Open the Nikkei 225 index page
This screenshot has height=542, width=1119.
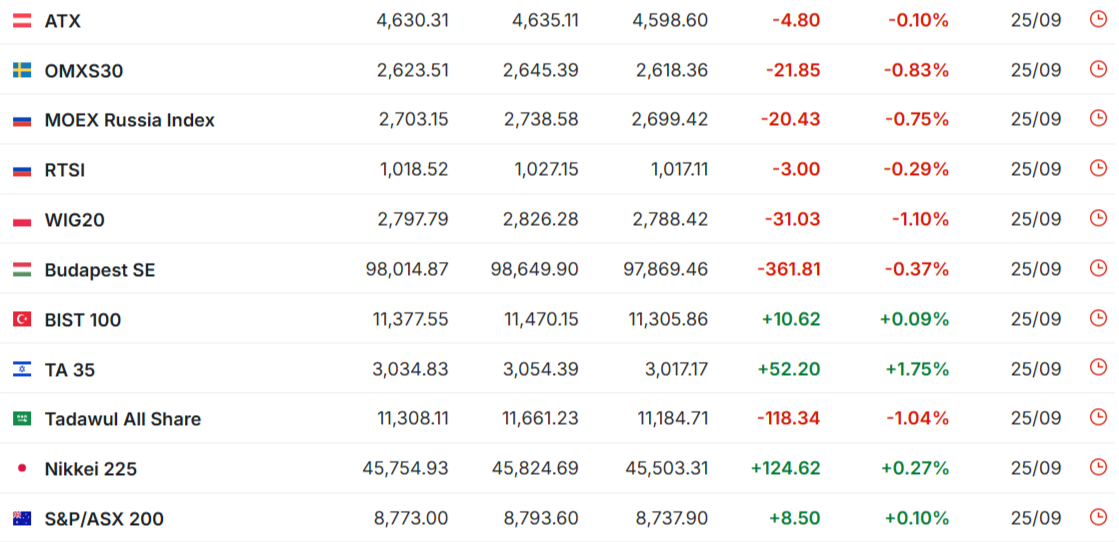[x=91, y=469]
